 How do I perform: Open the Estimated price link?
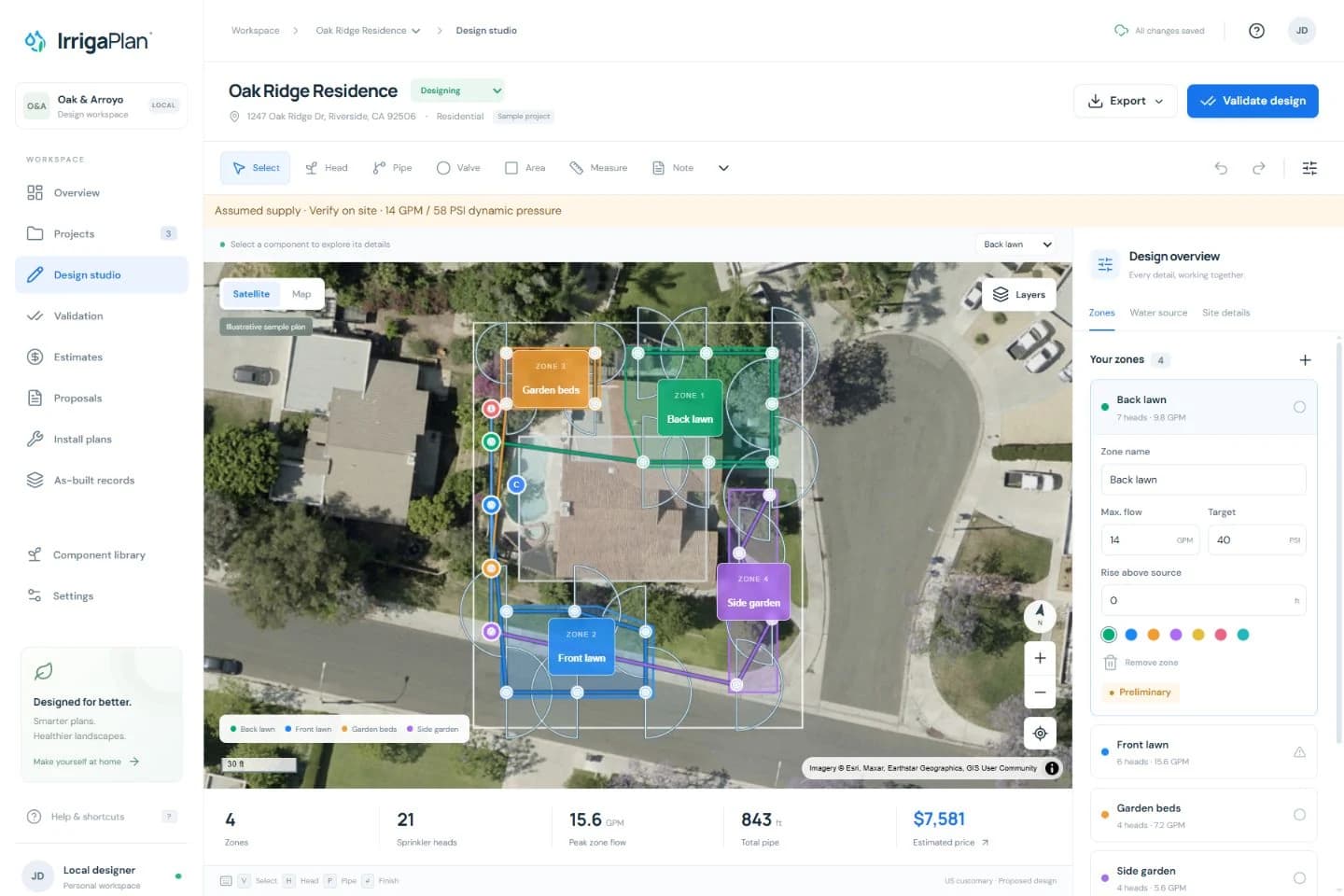click(x=950, y=843)
